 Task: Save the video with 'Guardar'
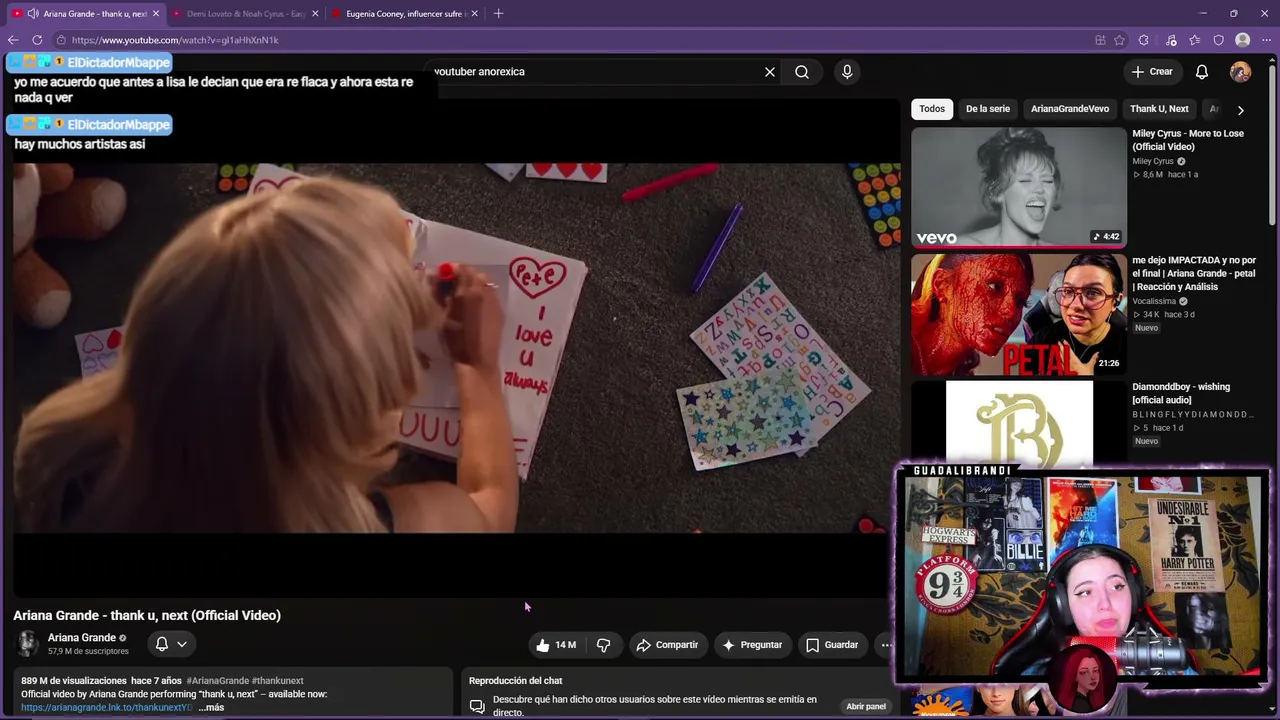point(832,645)
